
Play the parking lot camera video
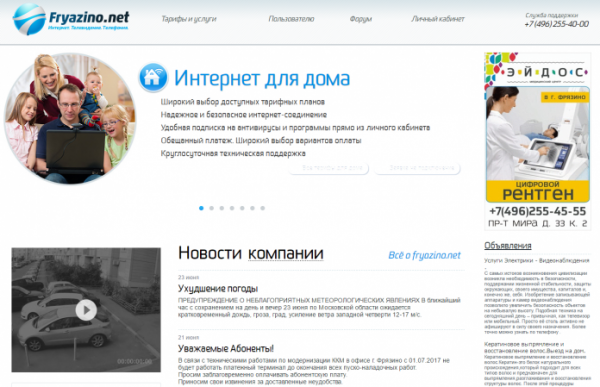(x=86, y=310)
